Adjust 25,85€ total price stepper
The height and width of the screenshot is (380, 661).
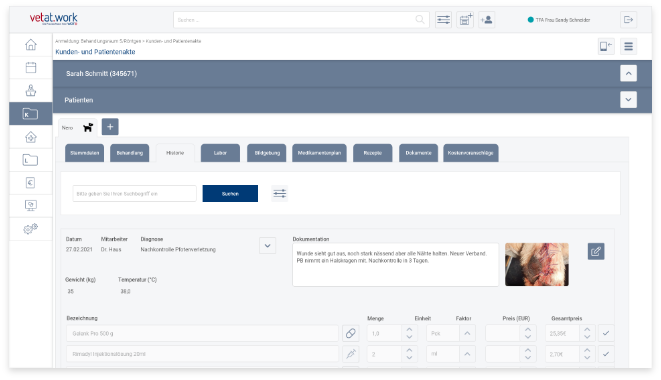[587, 333]
